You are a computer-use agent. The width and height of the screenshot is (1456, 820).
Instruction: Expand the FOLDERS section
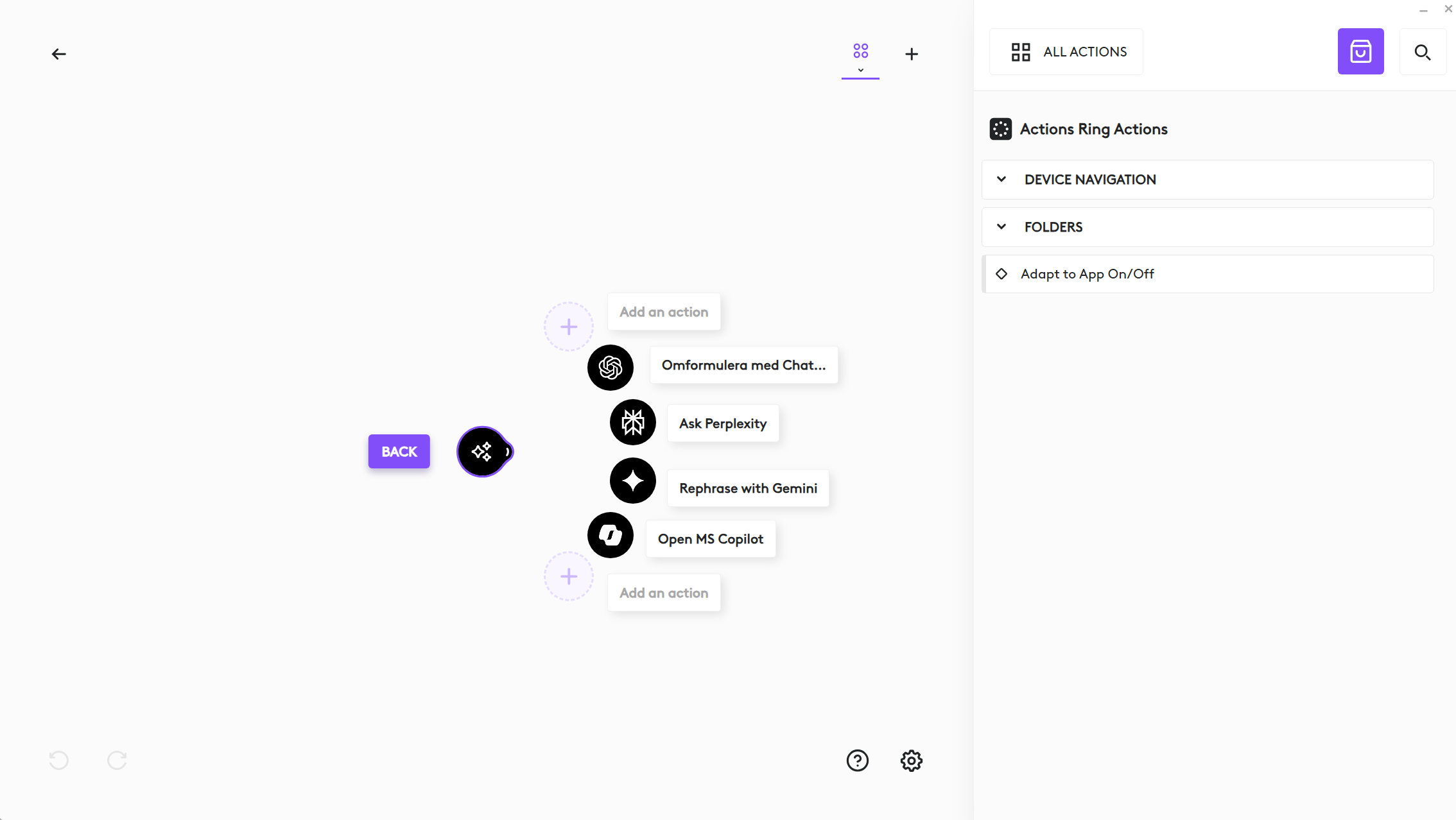1053,227
